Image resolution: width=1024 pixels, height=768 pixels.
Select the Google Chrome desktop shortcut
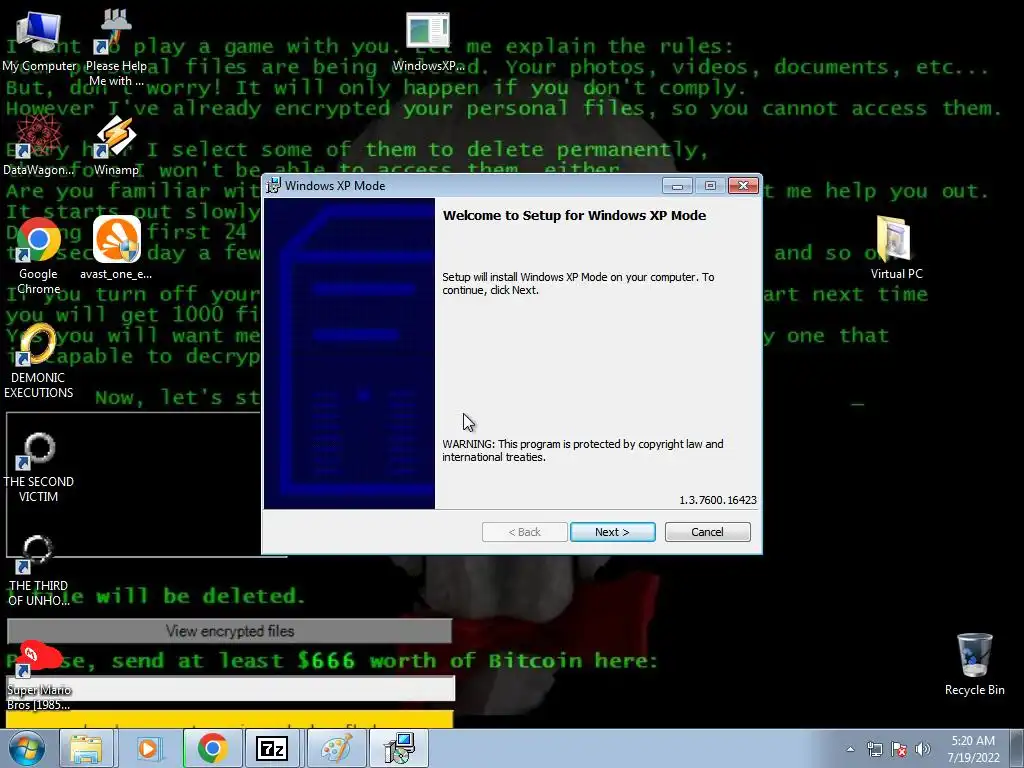39,255
